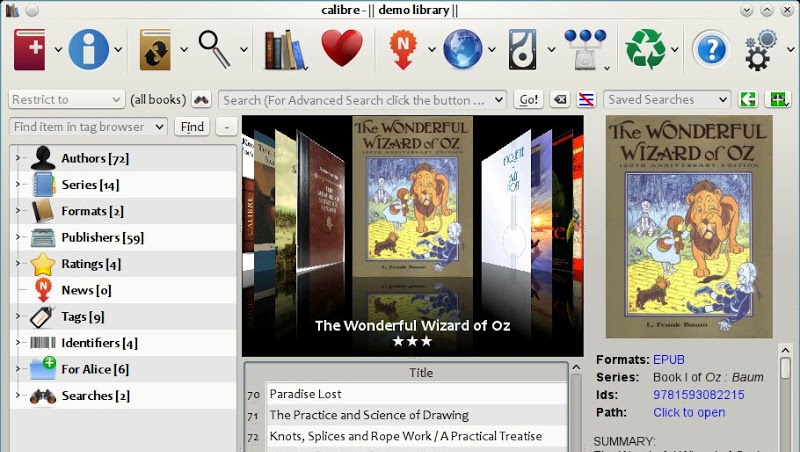Open dropdown arrow next to Add books

coord(58,49)
